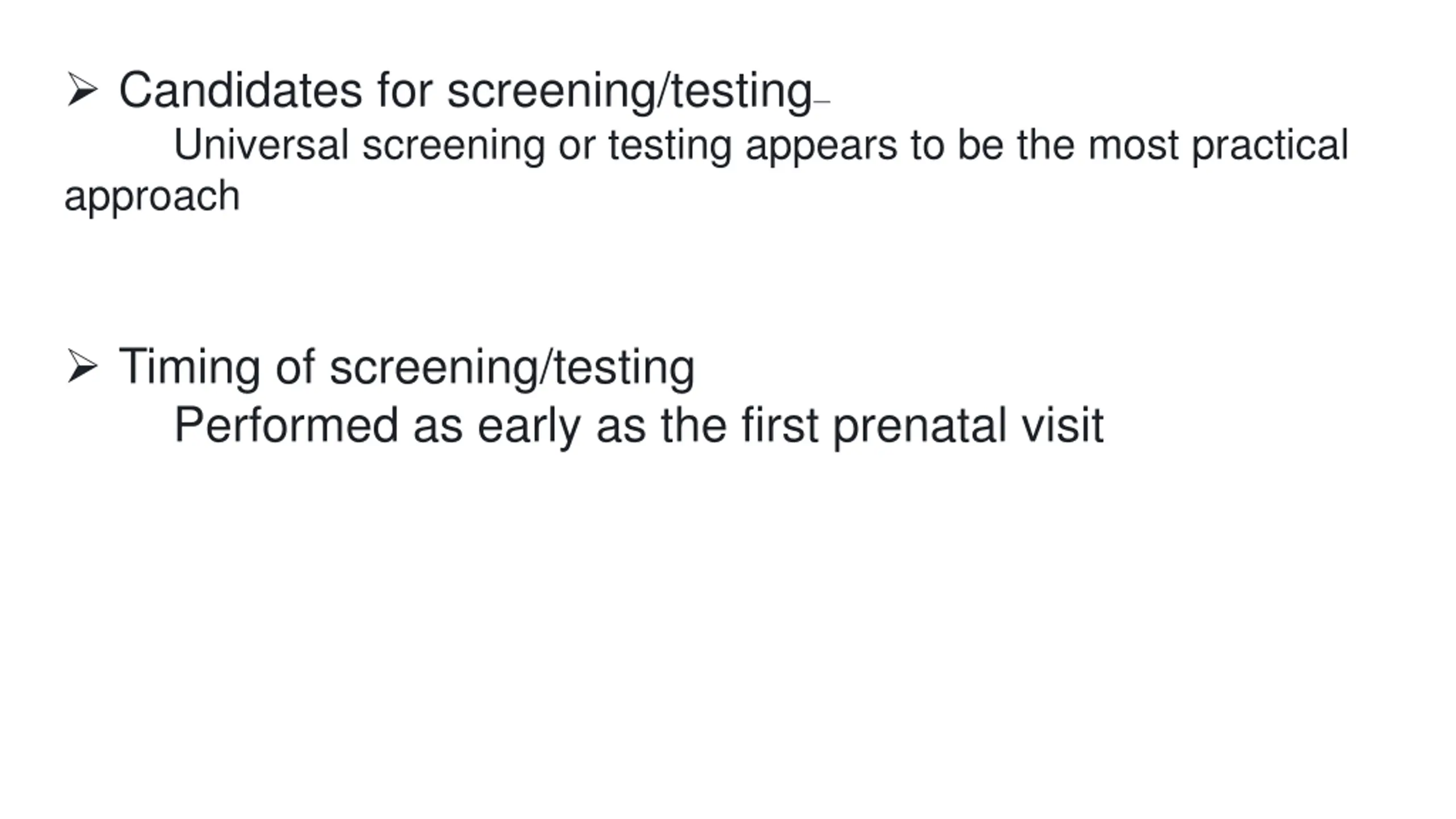
Task: Click the word of in Timing heading
Action: click(295, 367)
